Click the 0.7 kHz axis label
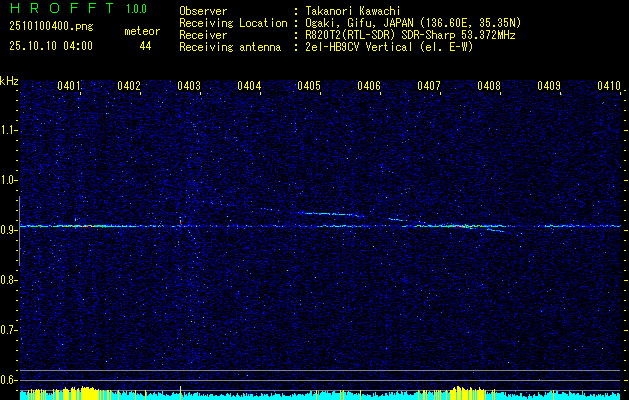The width and height of the screenshot is (629, 400). 8,330
